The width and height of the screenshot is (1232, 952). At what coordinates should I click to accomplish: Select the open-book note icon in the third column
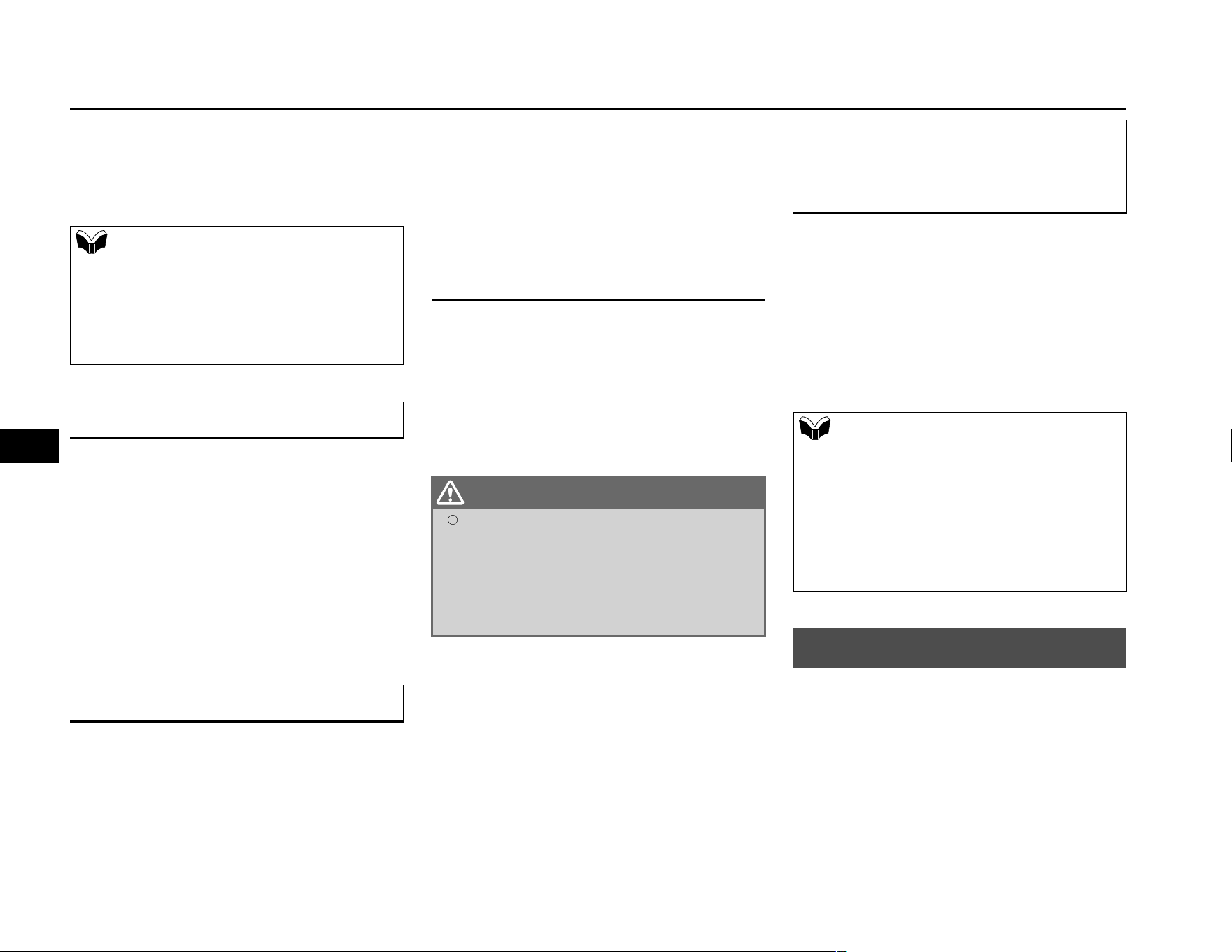click(815, 428)
